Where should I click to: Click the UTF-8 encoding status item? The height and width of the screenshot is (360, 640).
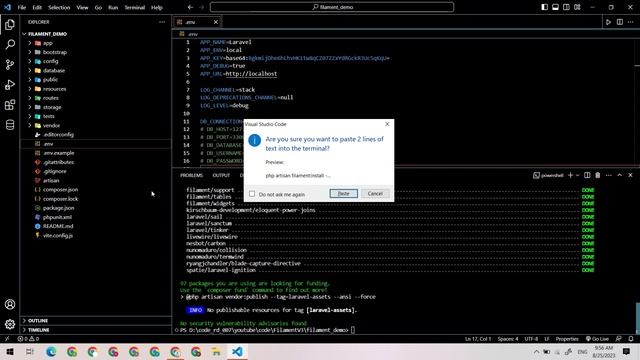click(x=531, y=339)
